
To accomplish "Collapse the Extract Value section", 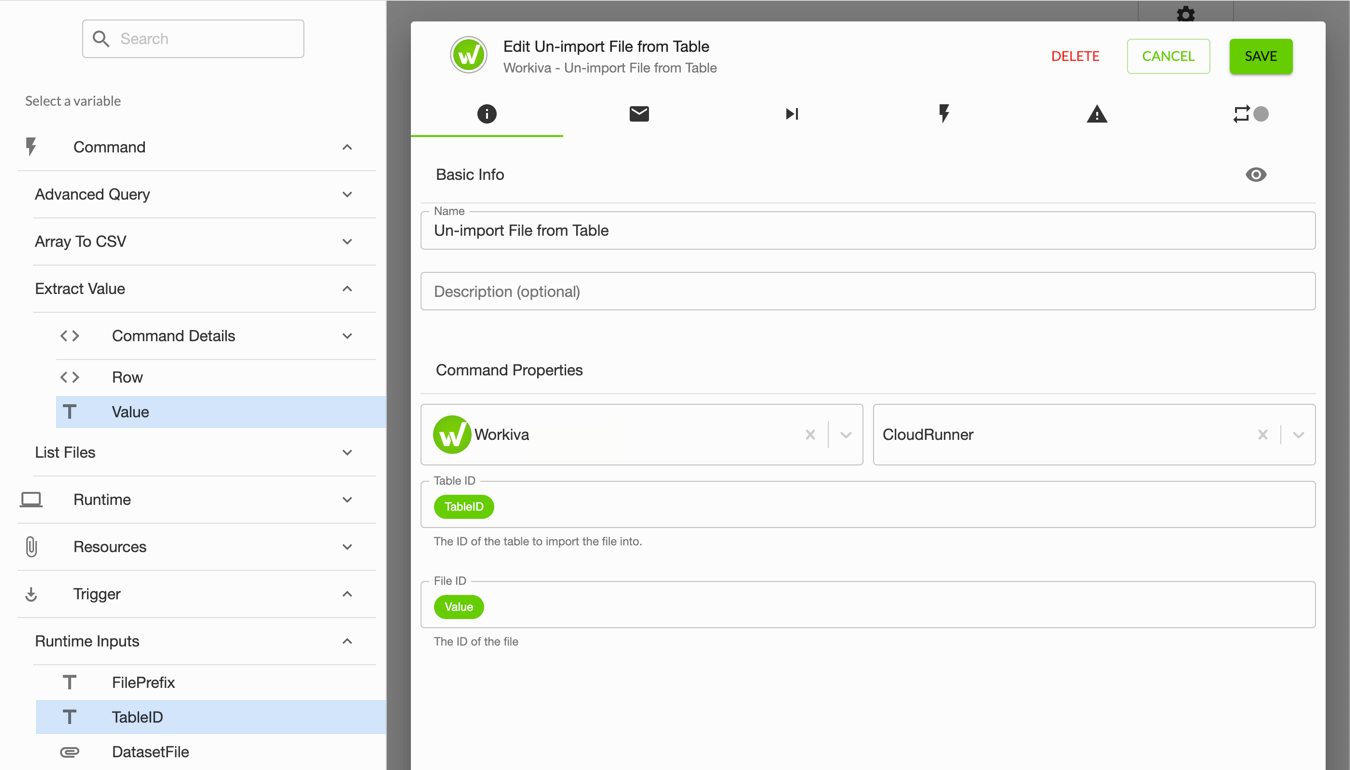I will (347, 289).
